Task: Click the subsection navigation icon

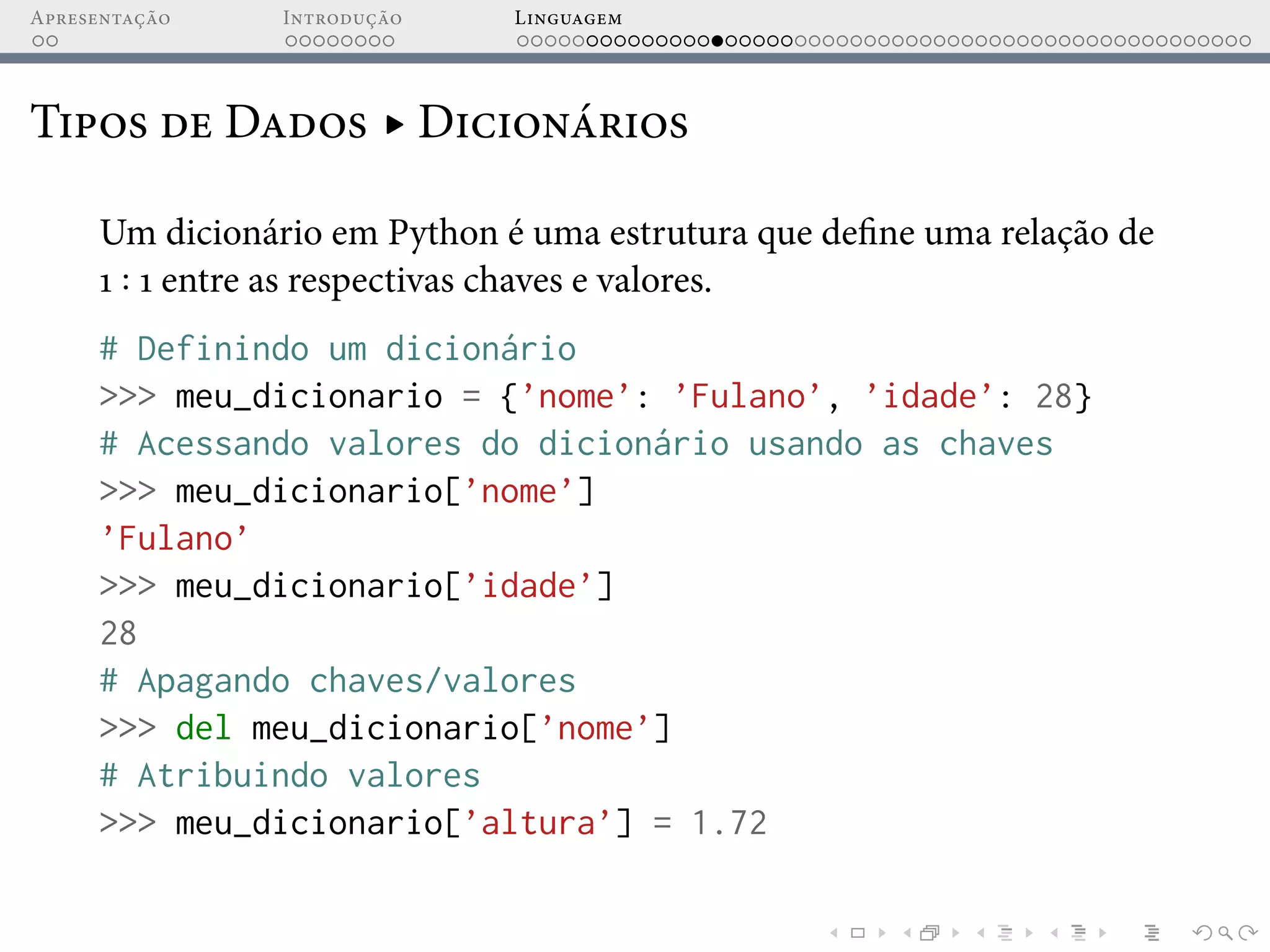Action: [x=1005, y=933]
